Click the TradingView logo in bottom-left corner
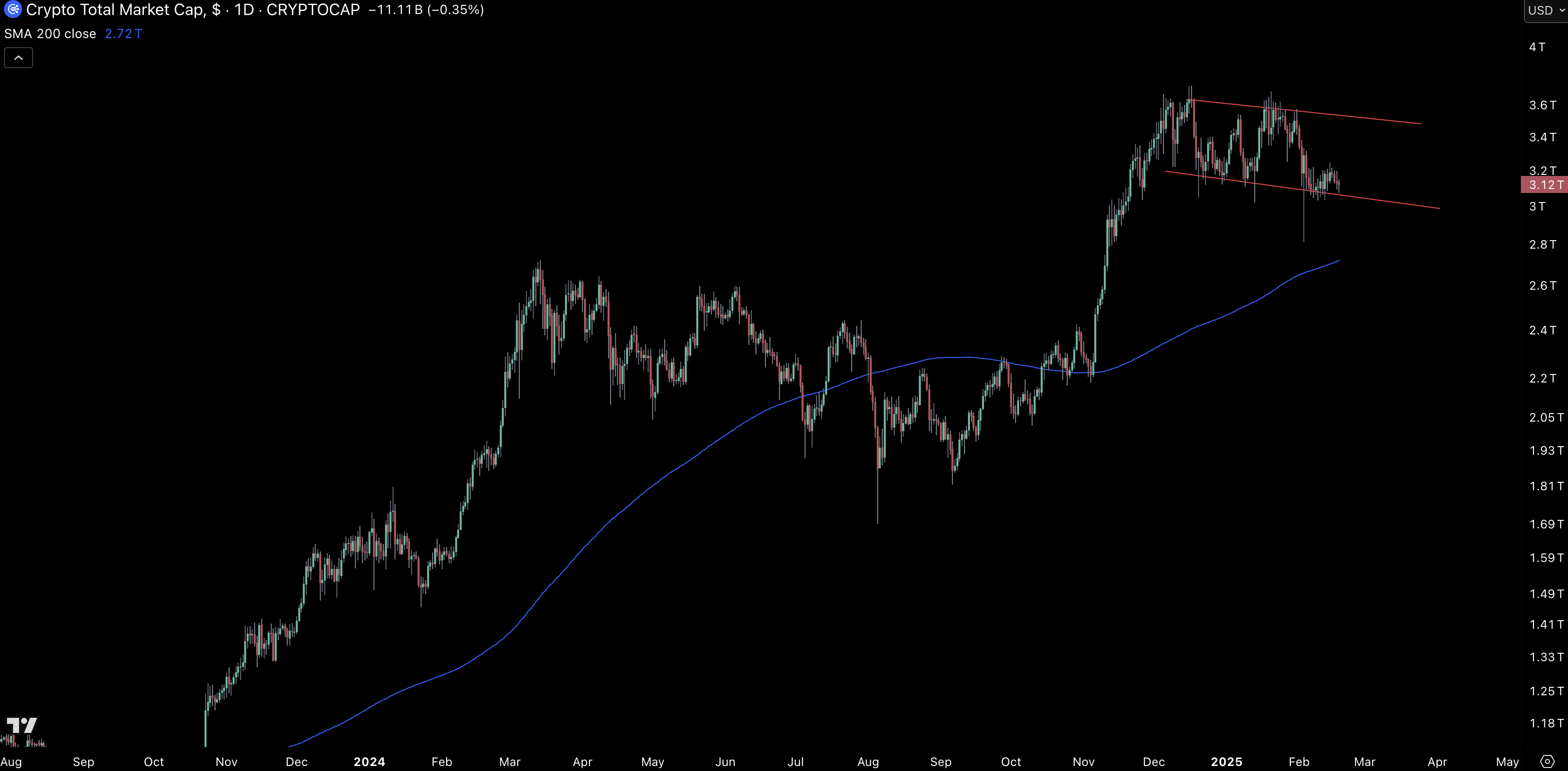1568x771 pixels. tap(21, 725)
